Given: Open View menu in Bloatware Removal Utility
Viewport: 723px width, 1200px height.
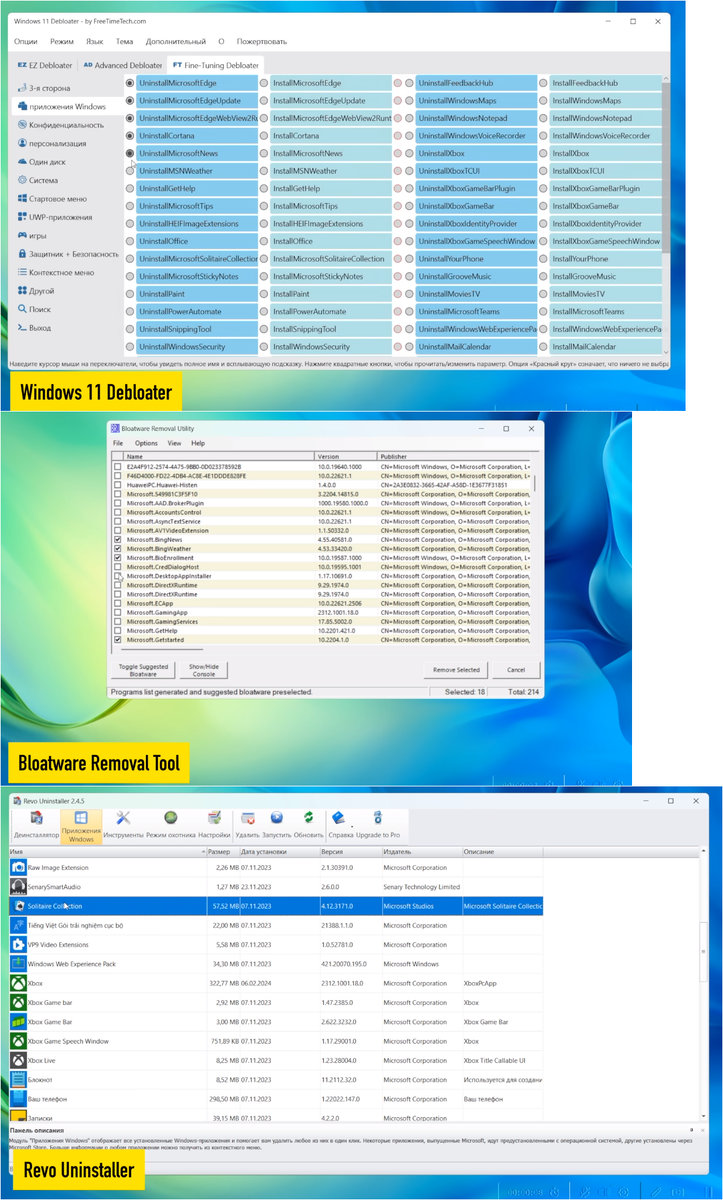Looking at the screenshot, I should pyautogui.click(x=174, y=443).
